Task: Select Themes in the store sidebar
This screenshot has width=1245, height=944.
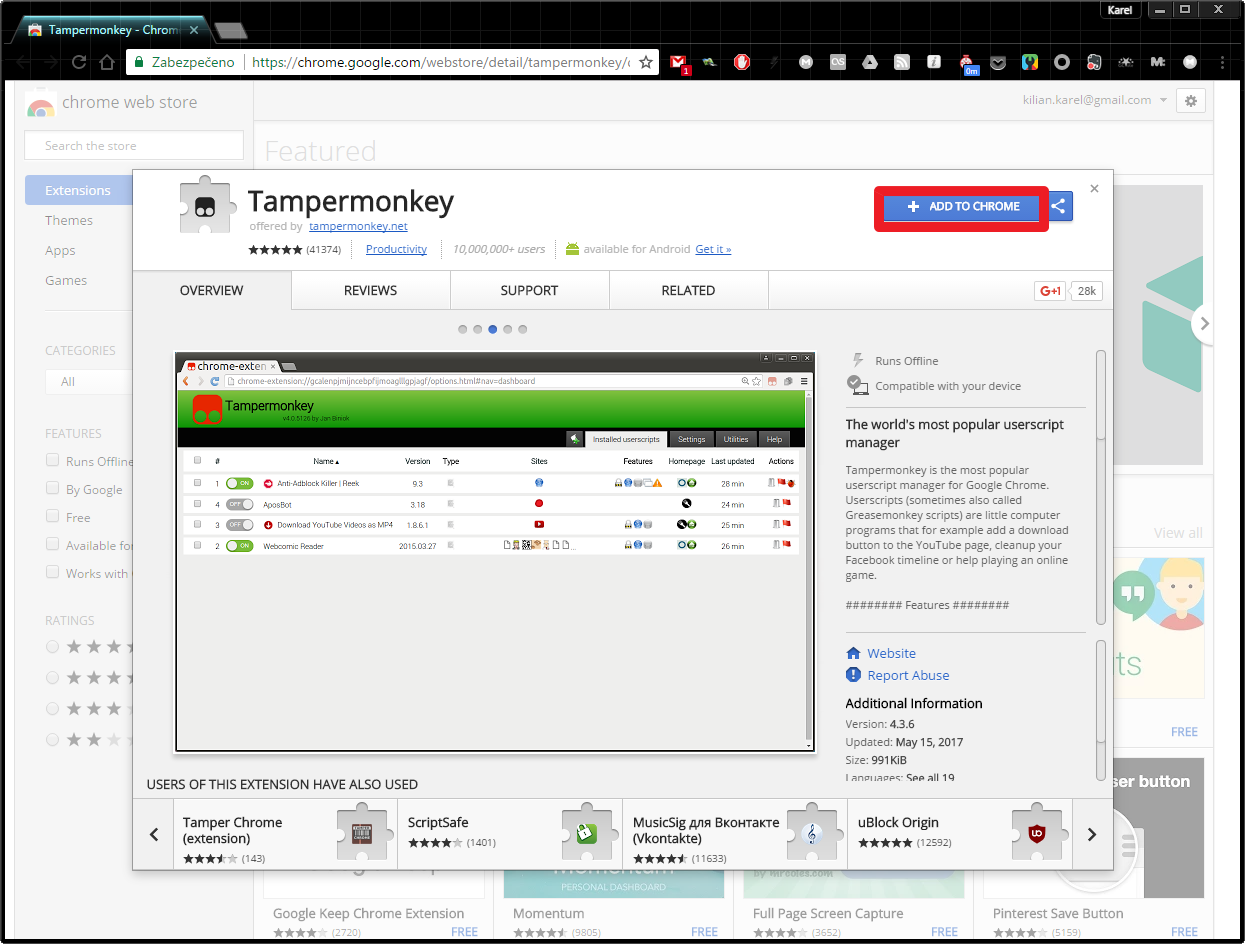Action: [69, 220]
